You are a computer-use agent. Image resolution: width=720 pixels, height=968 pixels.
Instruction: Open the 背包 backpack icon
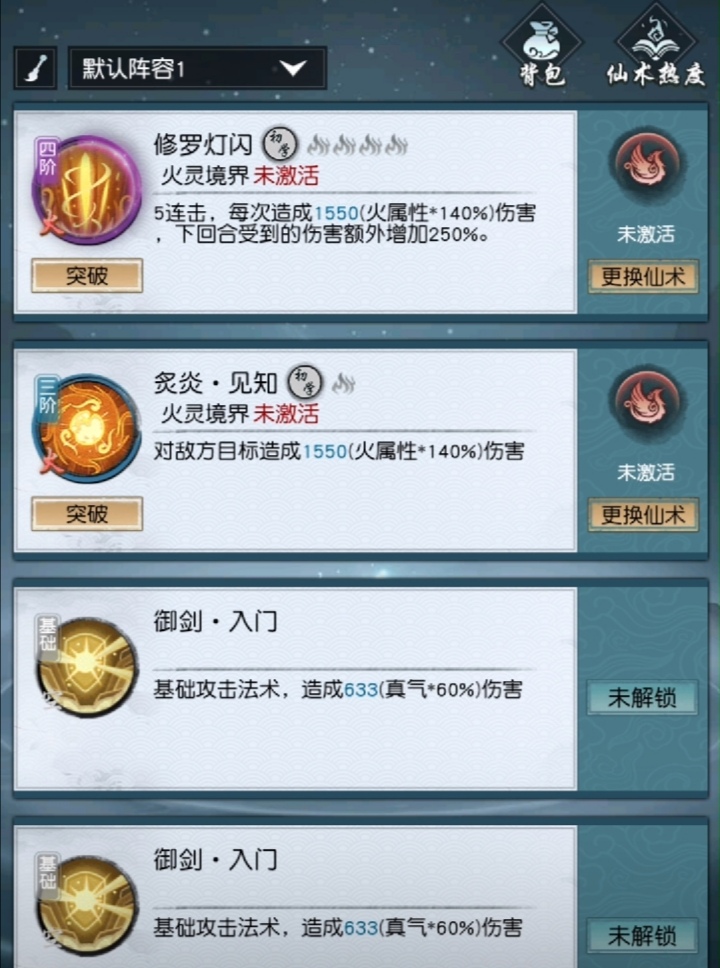(542, 46)
